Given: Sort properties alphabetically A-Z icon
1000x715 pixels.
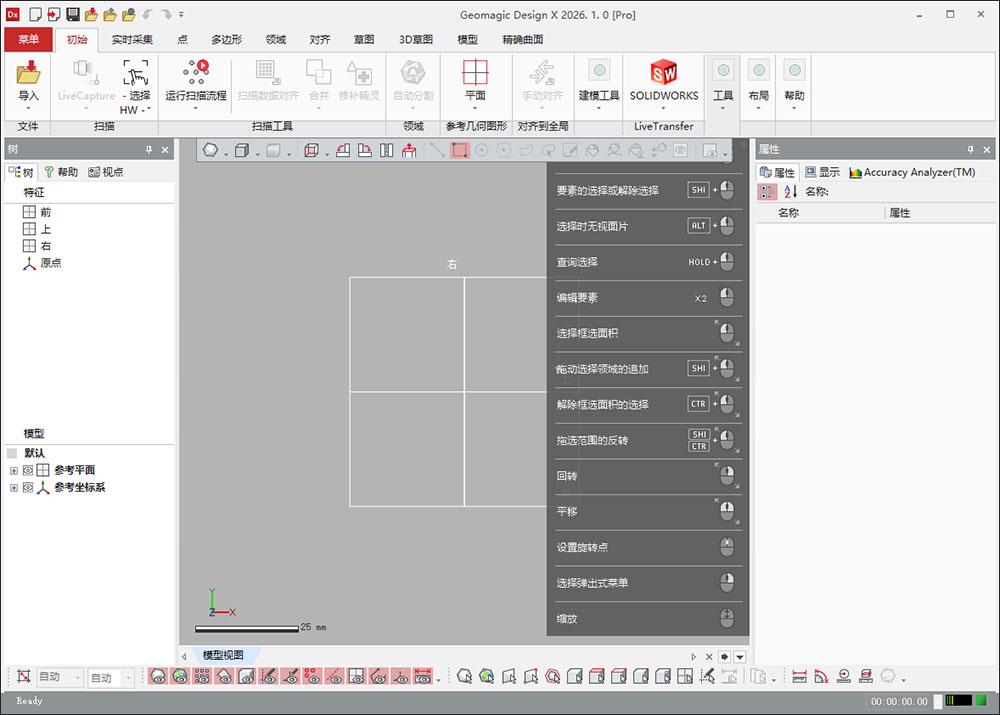Looking at the screenshot, I should point(791,191).
